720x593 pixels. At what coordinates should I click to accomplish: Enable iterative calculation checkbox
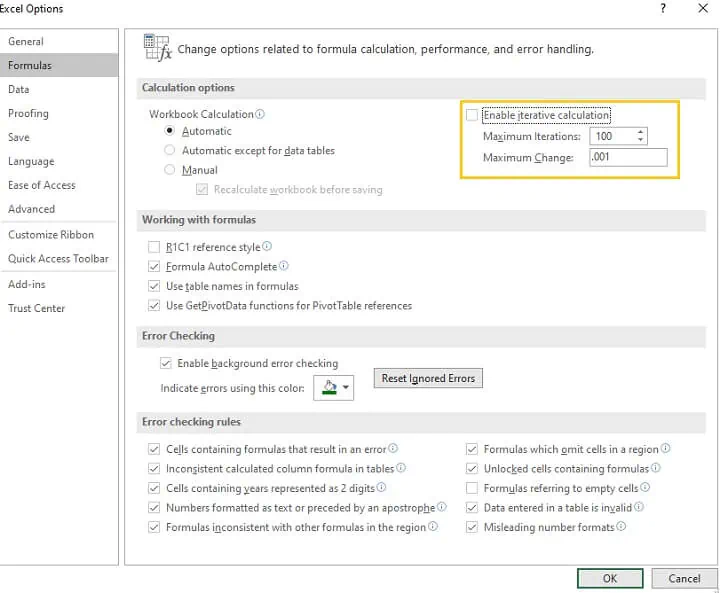click(x=472, y=115)
